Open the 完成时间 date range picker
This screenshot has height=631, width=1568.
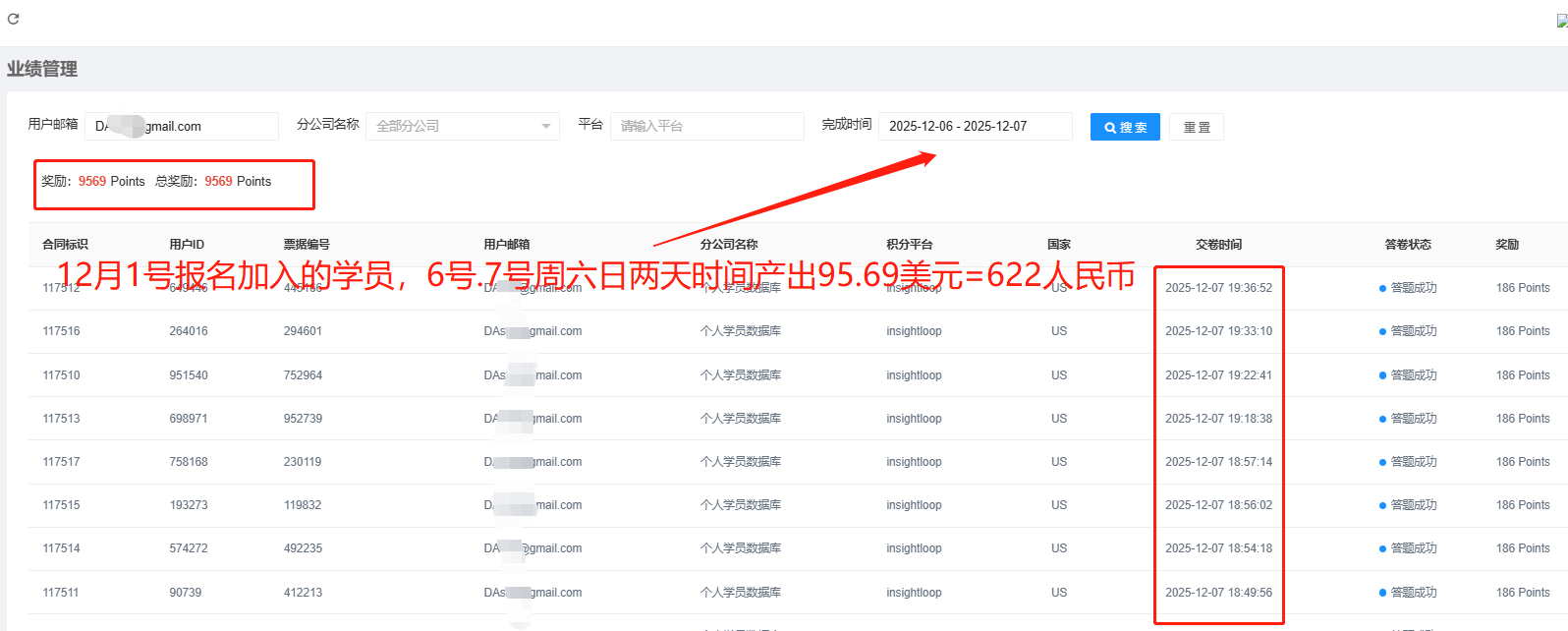click(974, 126)
